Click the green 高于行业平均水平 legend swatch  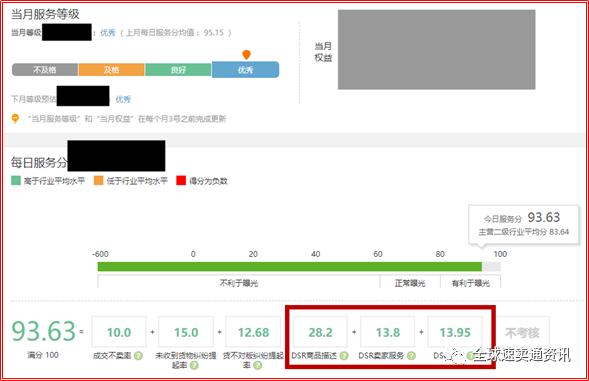pos(16,181)
